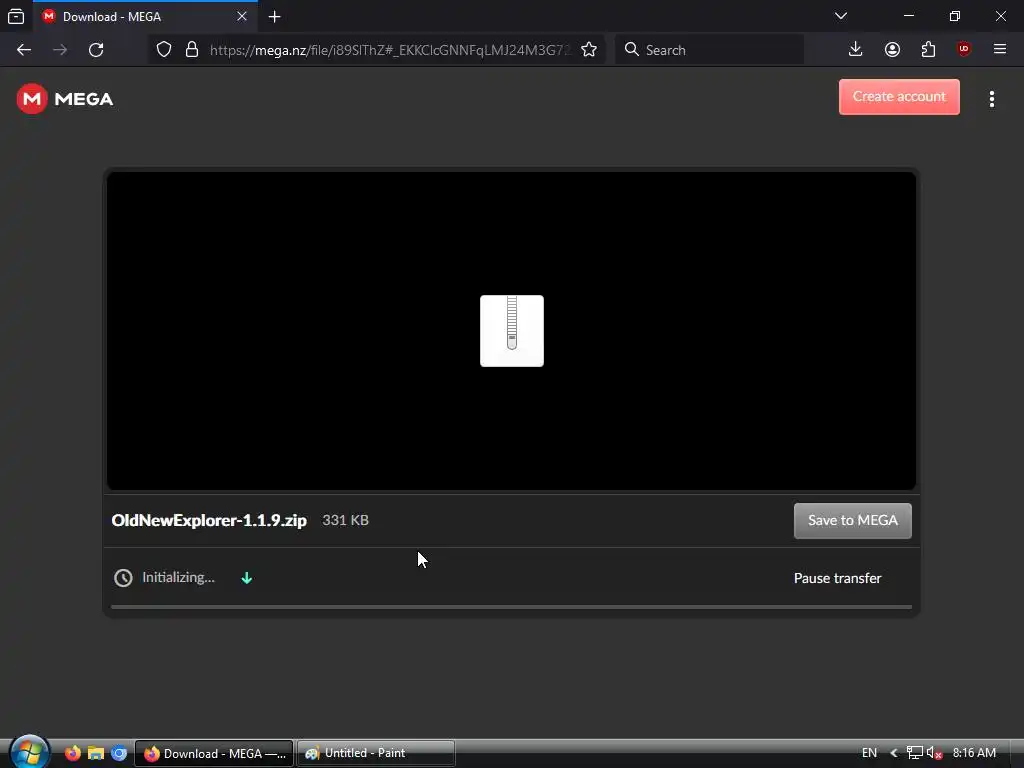
Task: Click the clock icon beside Initializing
Action: [x=123, y=578]
